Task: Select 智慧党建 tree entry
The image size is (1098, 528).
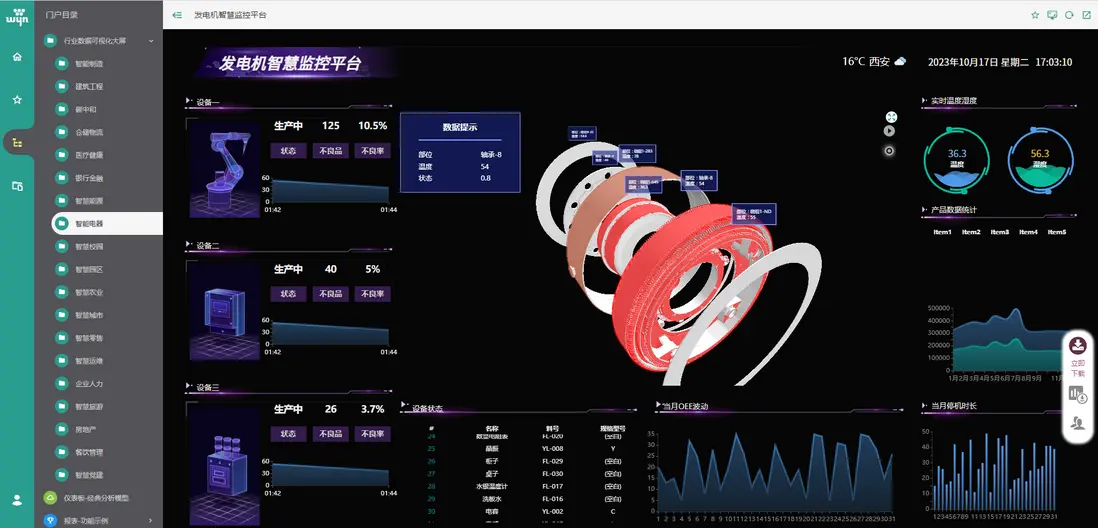Action: coord(89,475)
